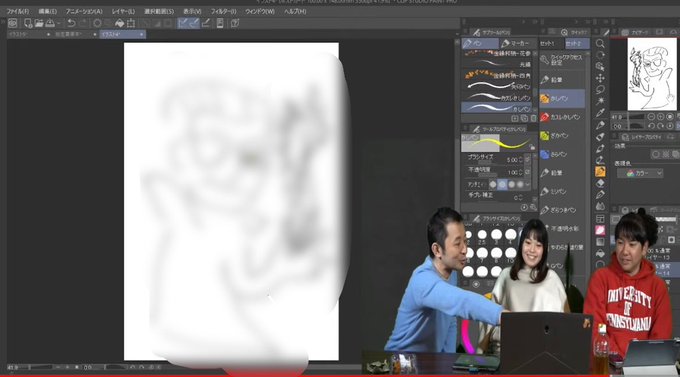Viewport: 680px width, 377px height.
Task: Choose カスレきレペン in quick access list
Action: coord(562,117)
